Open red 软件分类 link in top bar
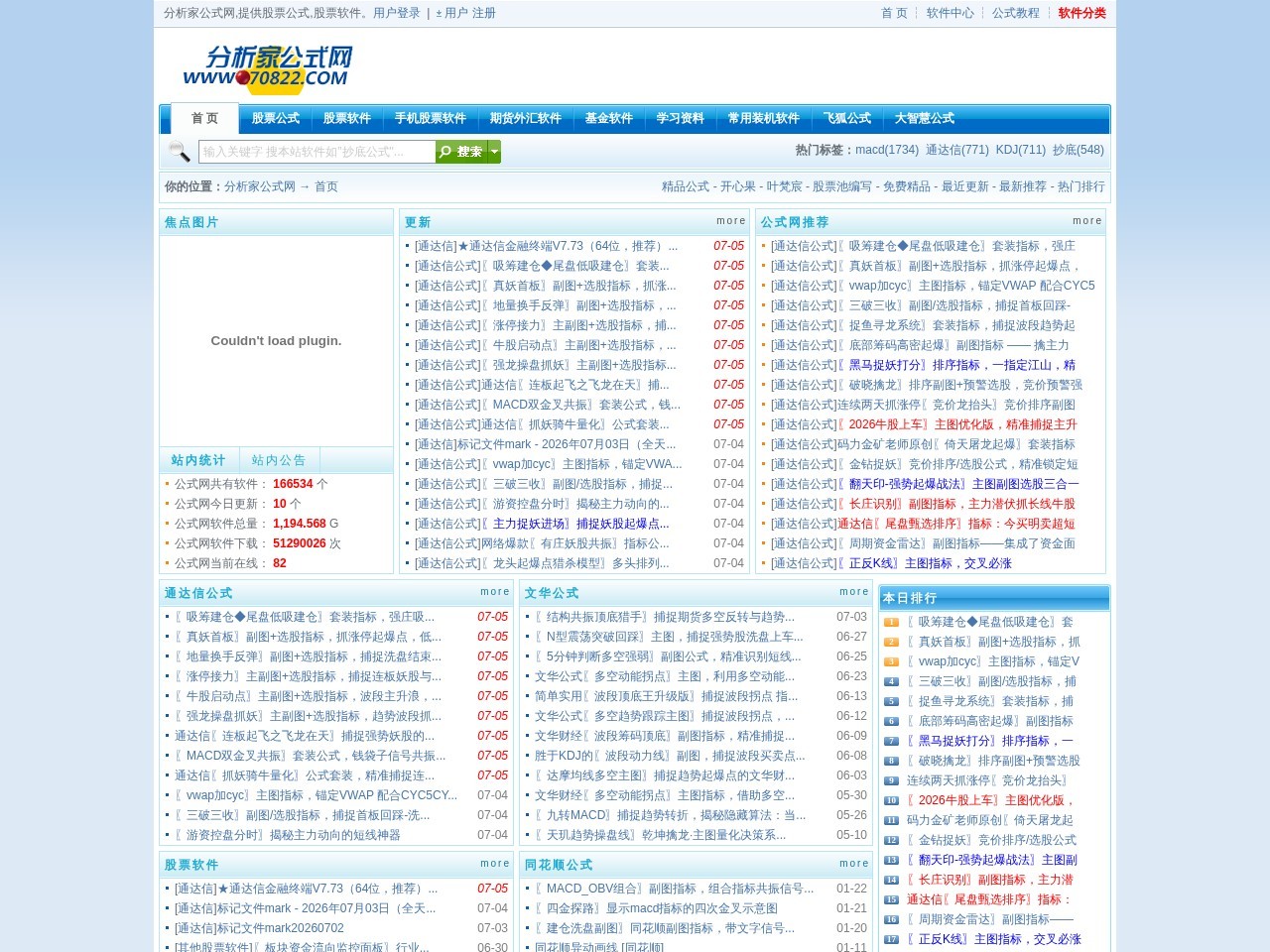Viewport: 1270px width, 952px height. point(1081,13)
